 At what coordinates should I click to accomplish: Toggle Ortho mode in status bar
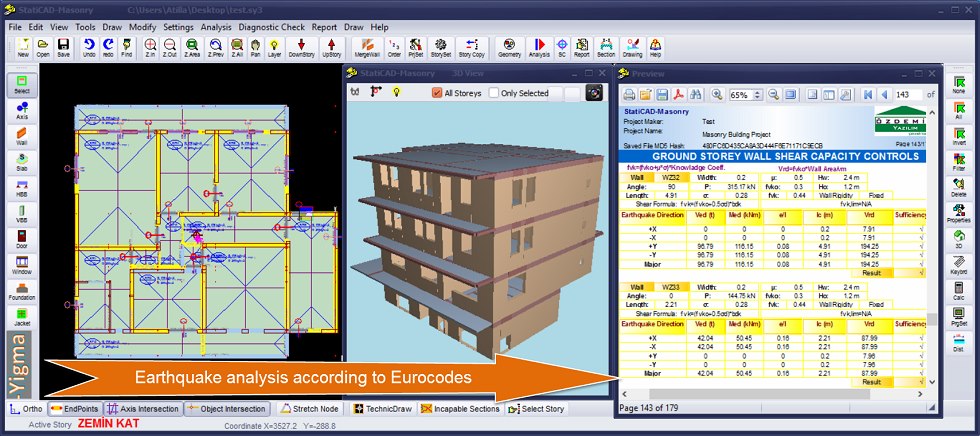click(x=26, y=409)
